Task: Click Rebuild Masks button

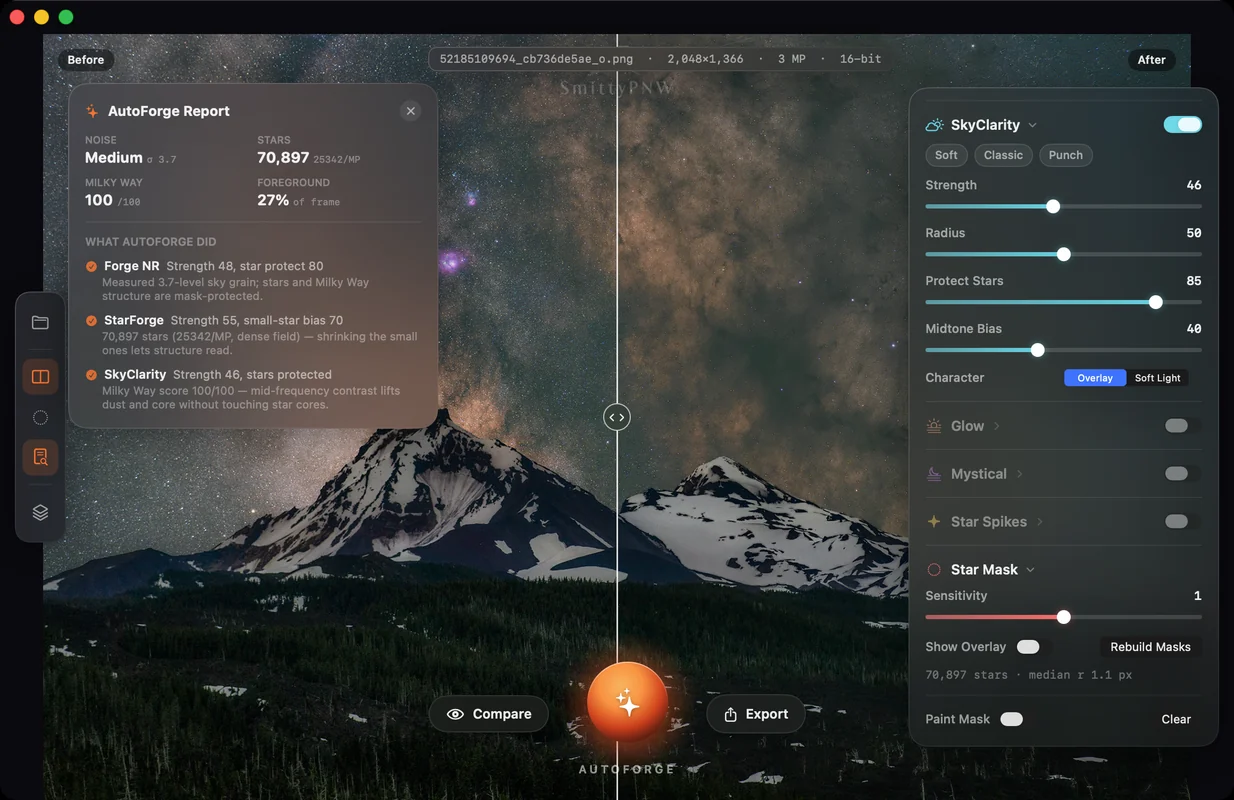Action: click(x=1150, y=647)
